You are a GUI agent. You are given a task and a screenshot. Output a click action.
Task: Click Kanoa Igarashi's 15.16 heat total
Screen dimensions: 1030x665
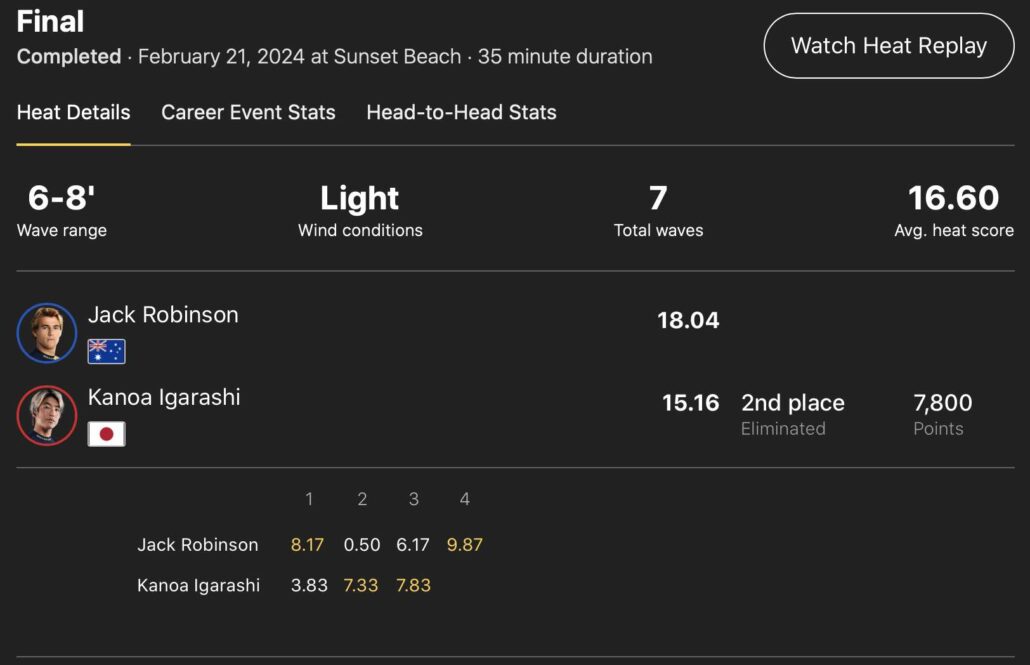[x=690, y=403]
